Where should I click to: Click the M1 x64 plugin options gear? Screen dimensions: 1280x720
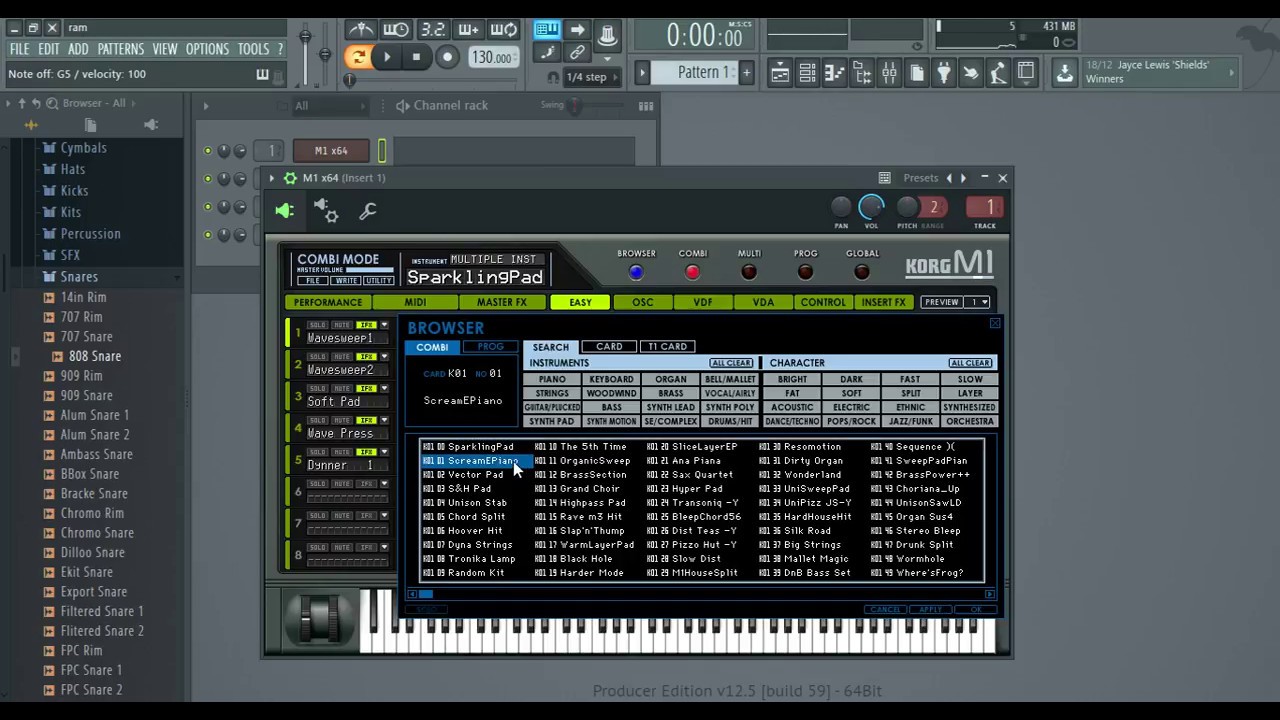[x=290, y=178]
